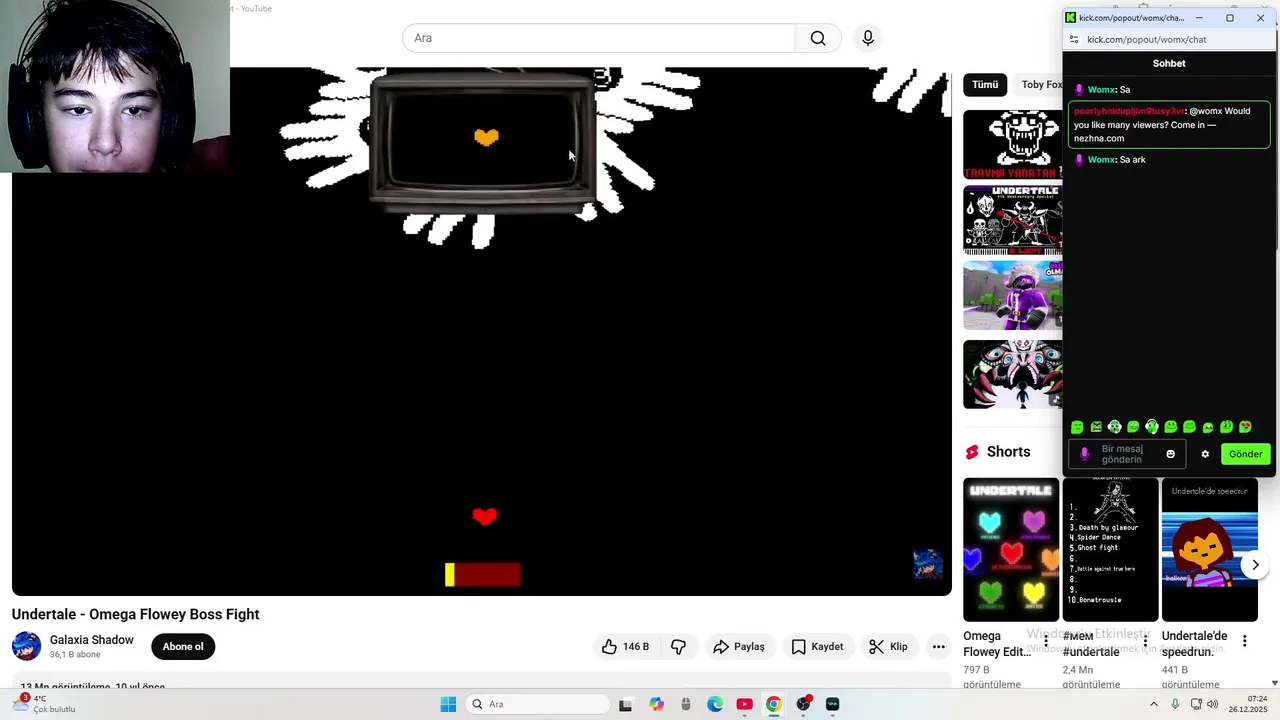The width and height of the screenshot is (1280, 720).
Task: Open the Omega Flowey face video thumbnail
Action: tap(1012, 374)
